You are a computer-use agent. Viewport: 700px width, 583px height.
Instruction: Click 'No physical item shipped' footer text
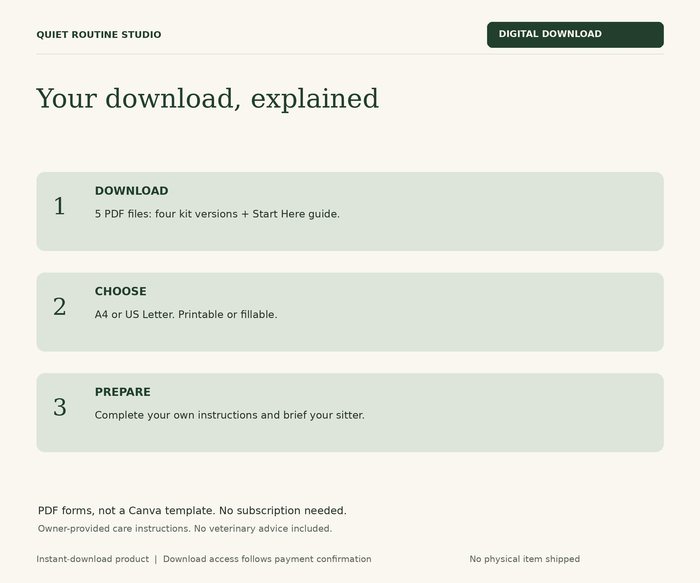tap(525, 559)
